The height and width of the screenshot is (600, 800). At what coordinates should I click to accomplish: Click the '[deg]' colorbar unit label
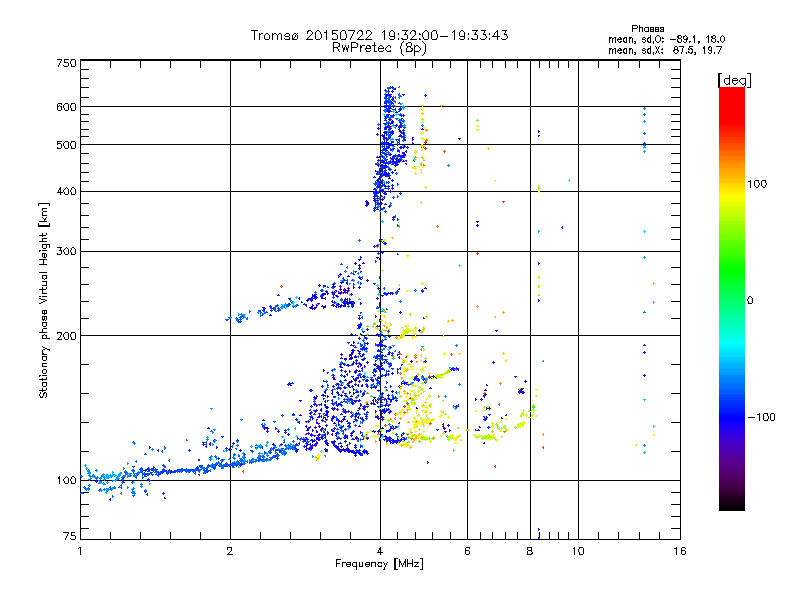[734, 80]
